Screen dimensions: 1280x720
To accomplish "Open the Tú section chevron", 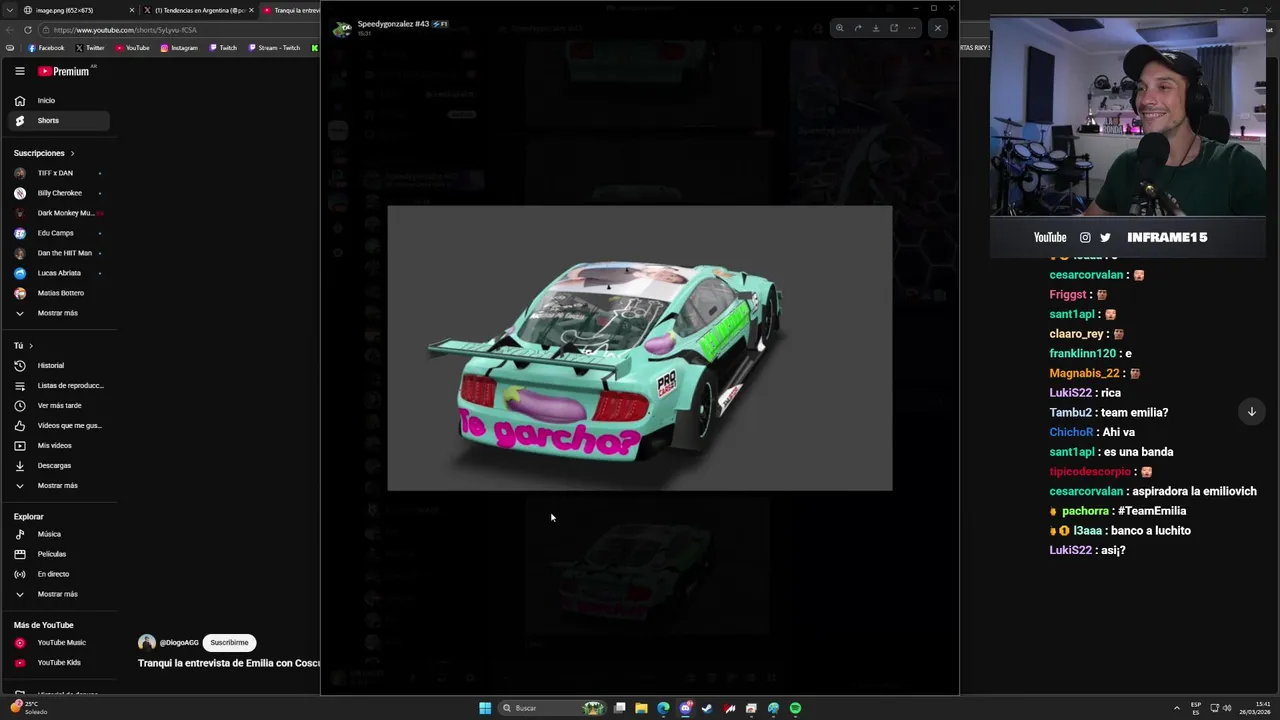I will pos(31,346).
